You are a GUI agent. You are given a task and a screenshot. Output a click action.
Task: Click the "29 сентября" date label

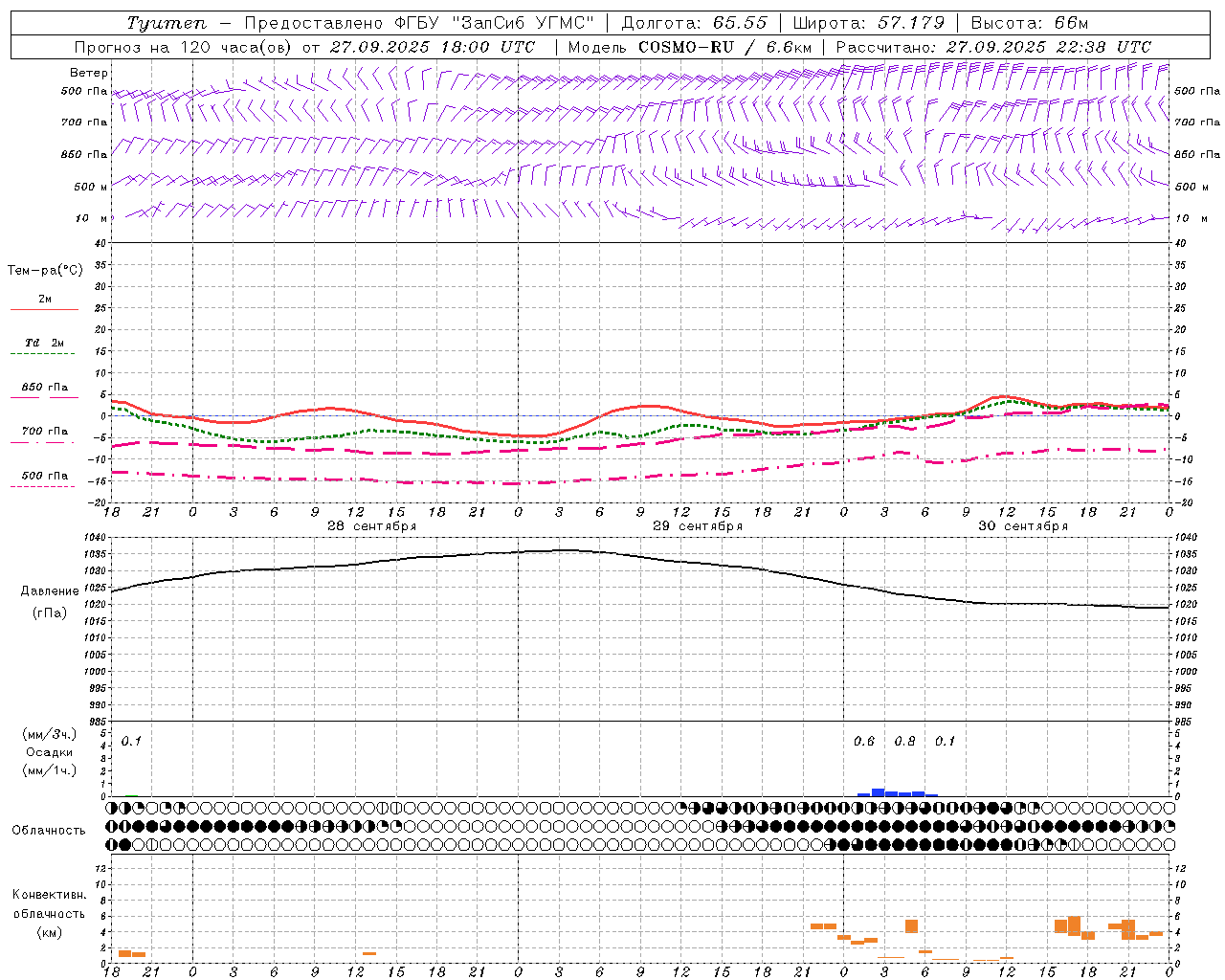697,526
